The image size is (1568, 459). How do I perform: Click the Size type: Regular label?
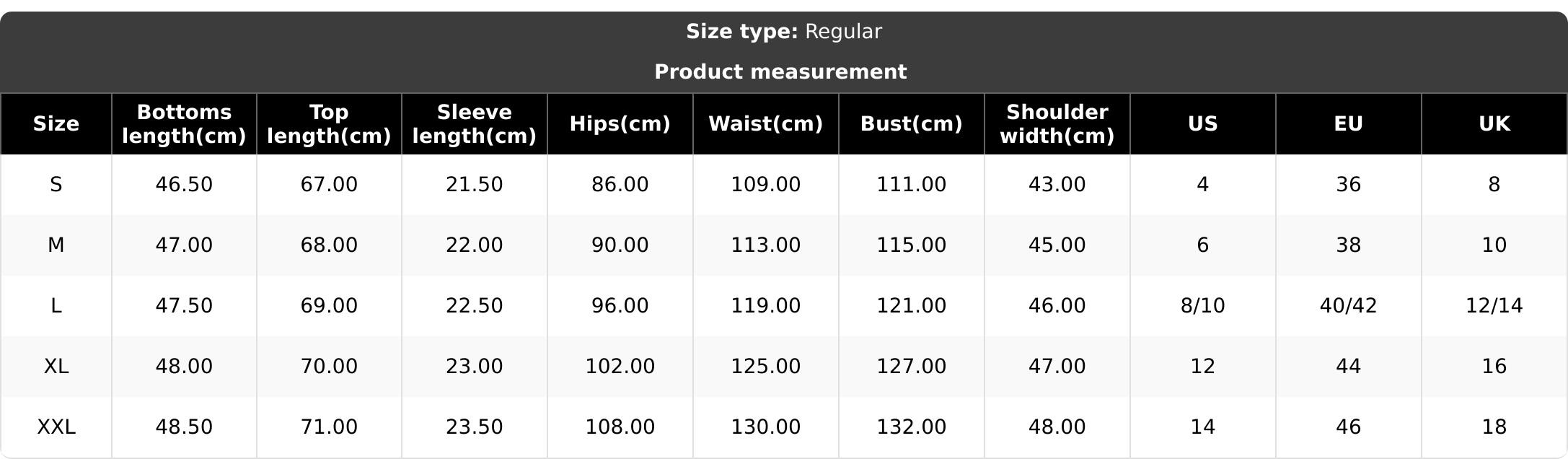point(783,32)
